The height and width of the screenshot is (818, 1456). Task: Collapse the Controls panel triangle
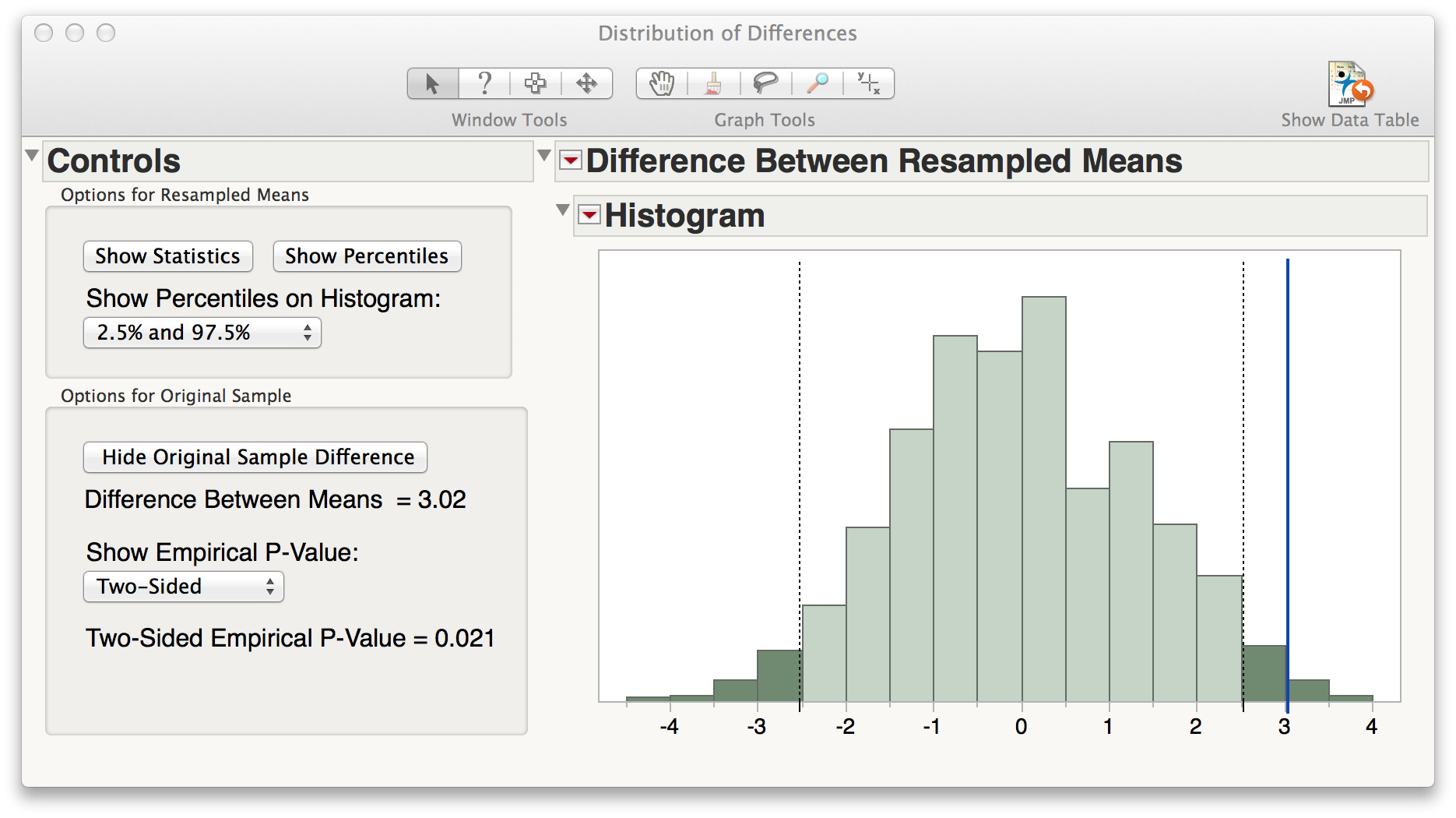tap(32, 156)
